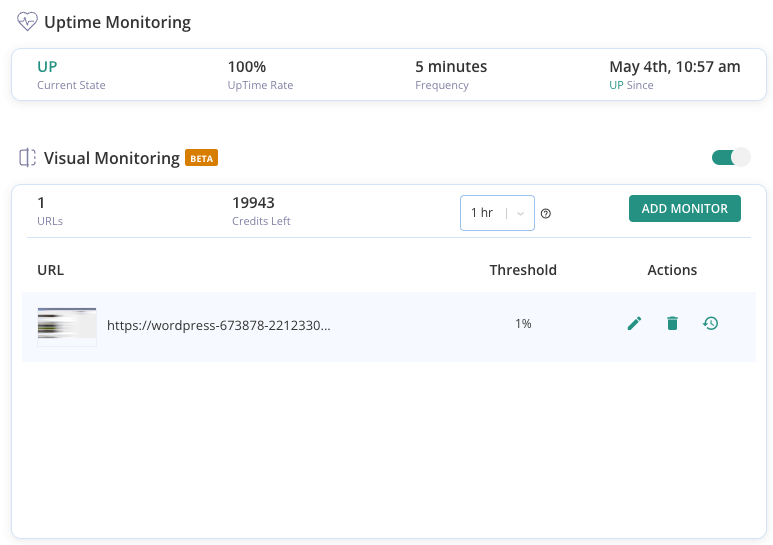Click the Actions column header
Image resolution: width=773 pixels, height=545 pixels.
(672, 270)
